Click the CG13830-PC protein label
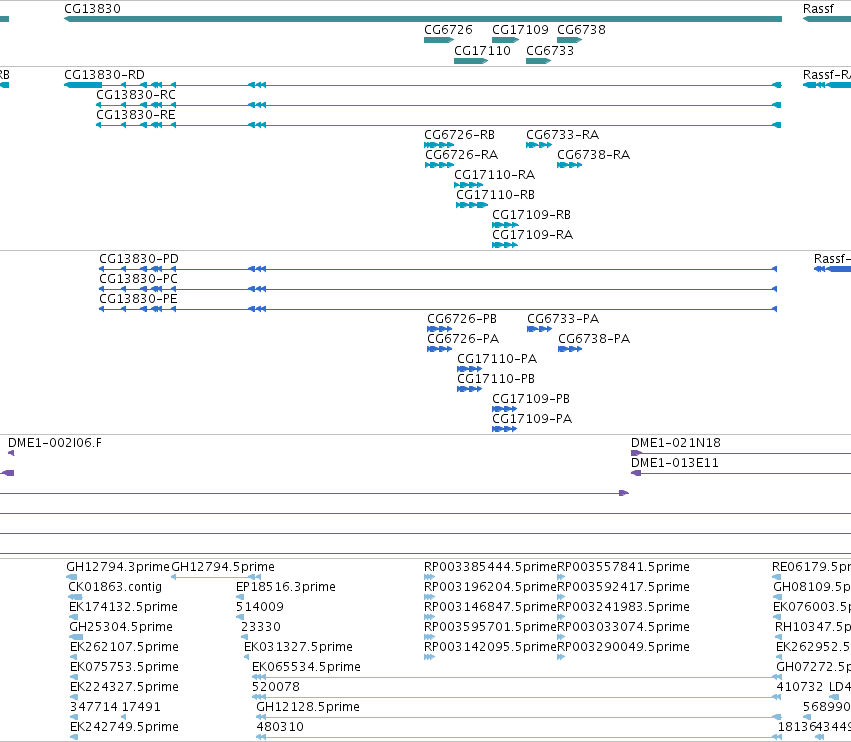 click(x=138, y=278)
